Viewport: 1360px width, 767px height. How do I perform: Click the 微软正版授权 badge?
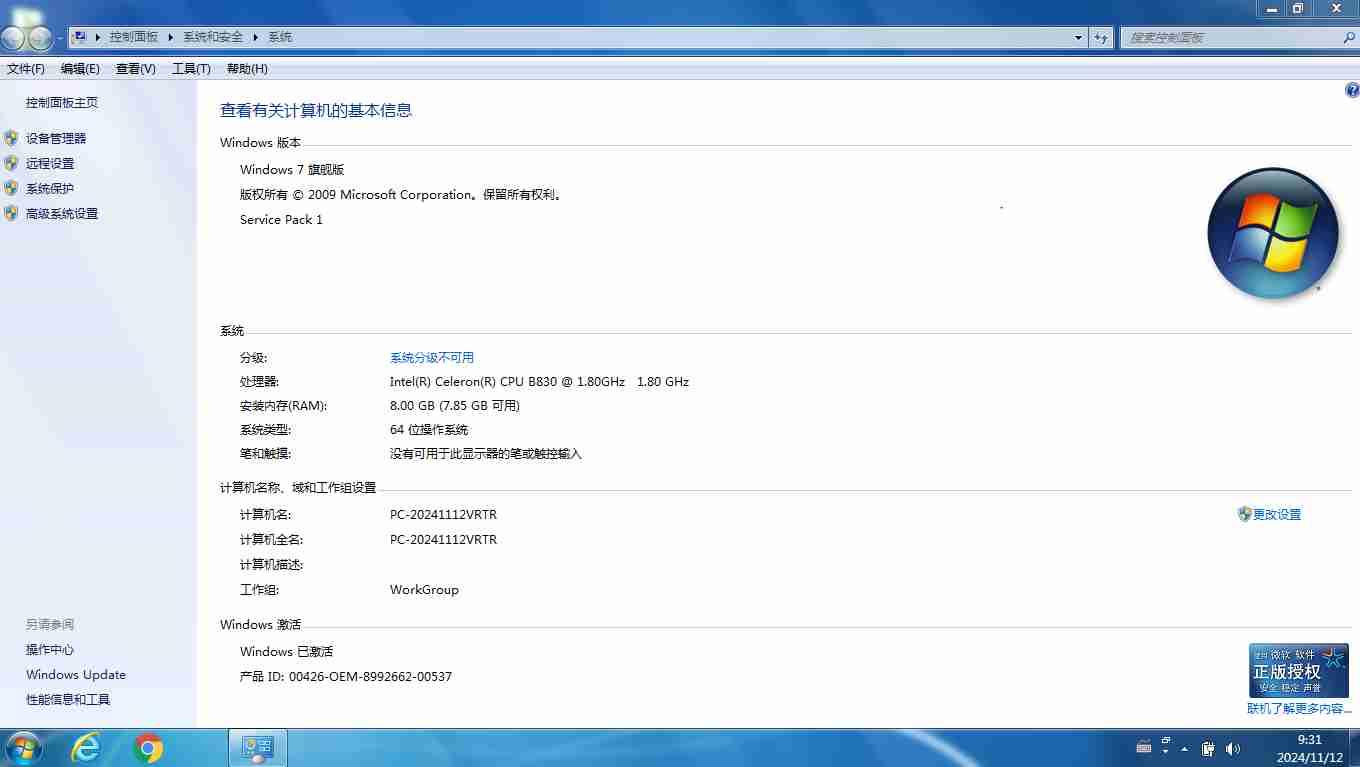1298,672
